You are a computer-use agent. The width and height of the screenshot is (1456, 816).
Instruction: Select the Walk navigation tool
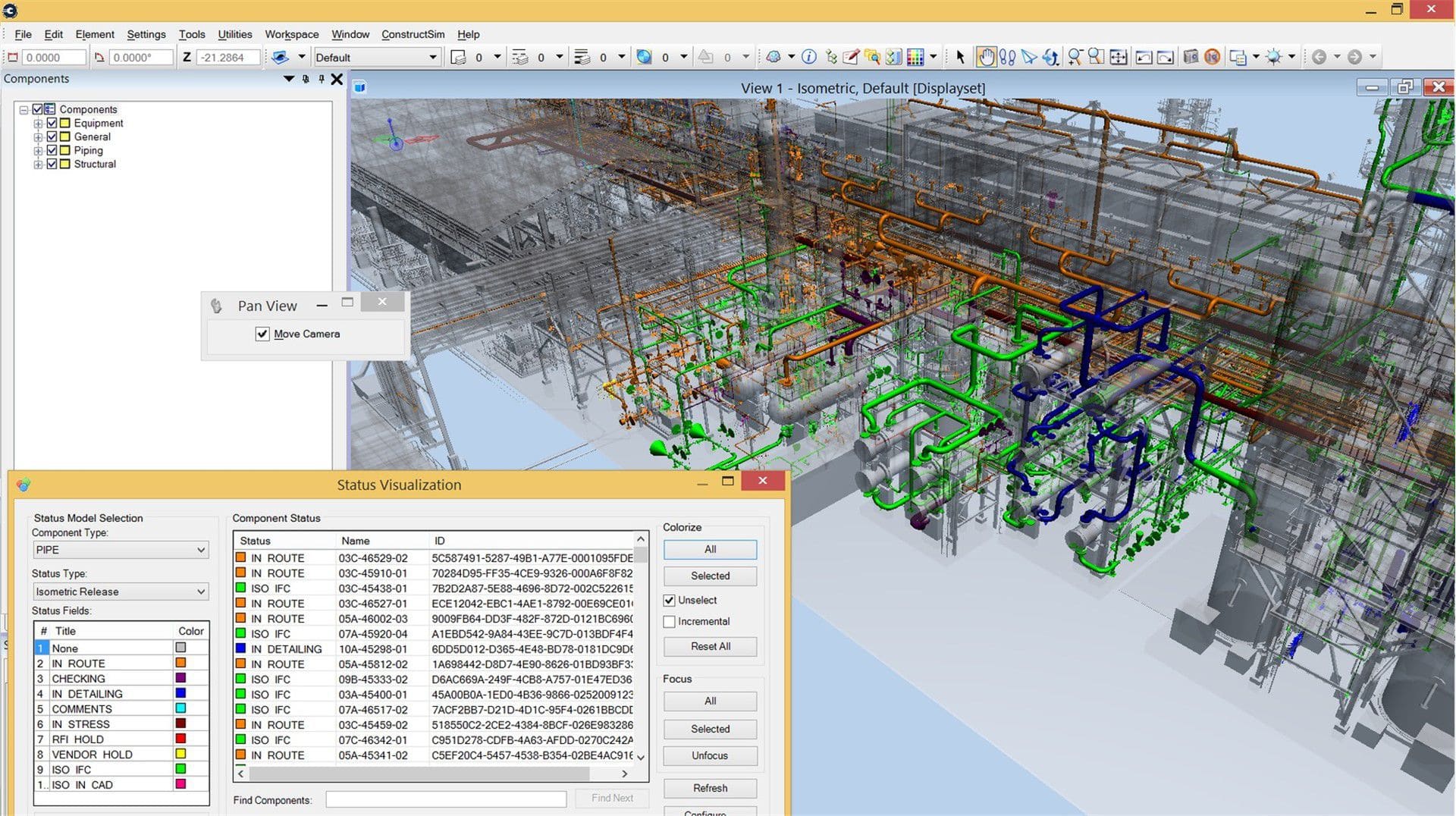tap(1008, 56)
